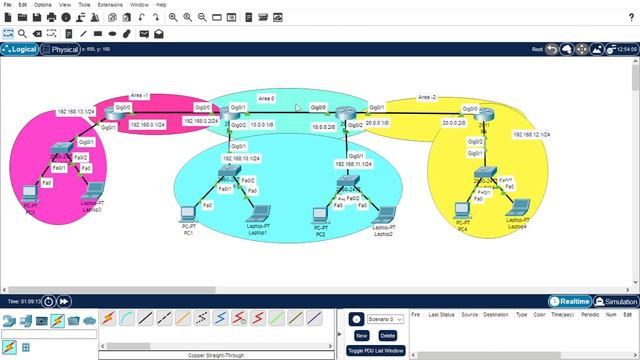Click the Power Cycle Devices button beside Time
This screenshot has width=640, height=360.
click(x=49, y=302)
